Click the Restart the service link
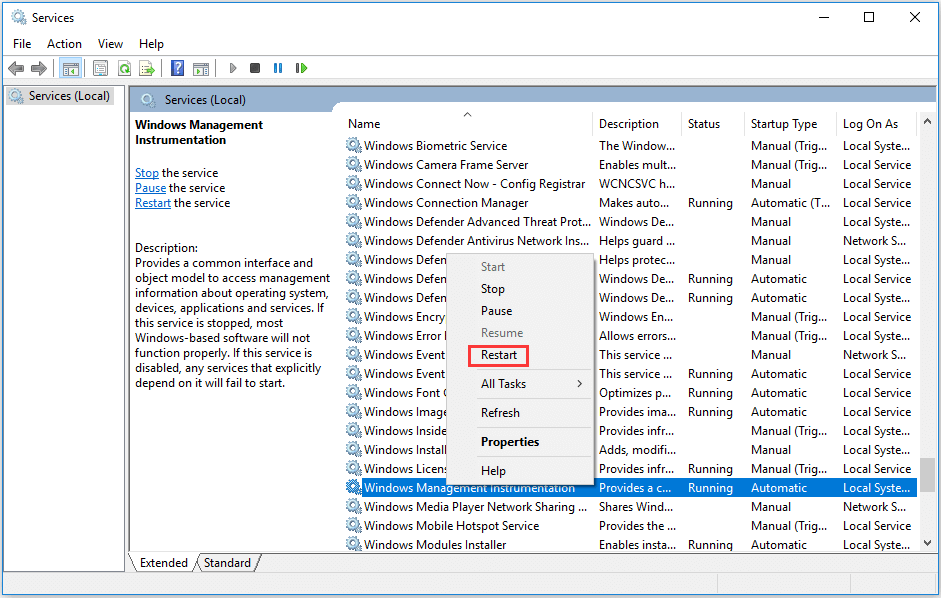Screen dimensions: 941x598 [x=152, y=203]
